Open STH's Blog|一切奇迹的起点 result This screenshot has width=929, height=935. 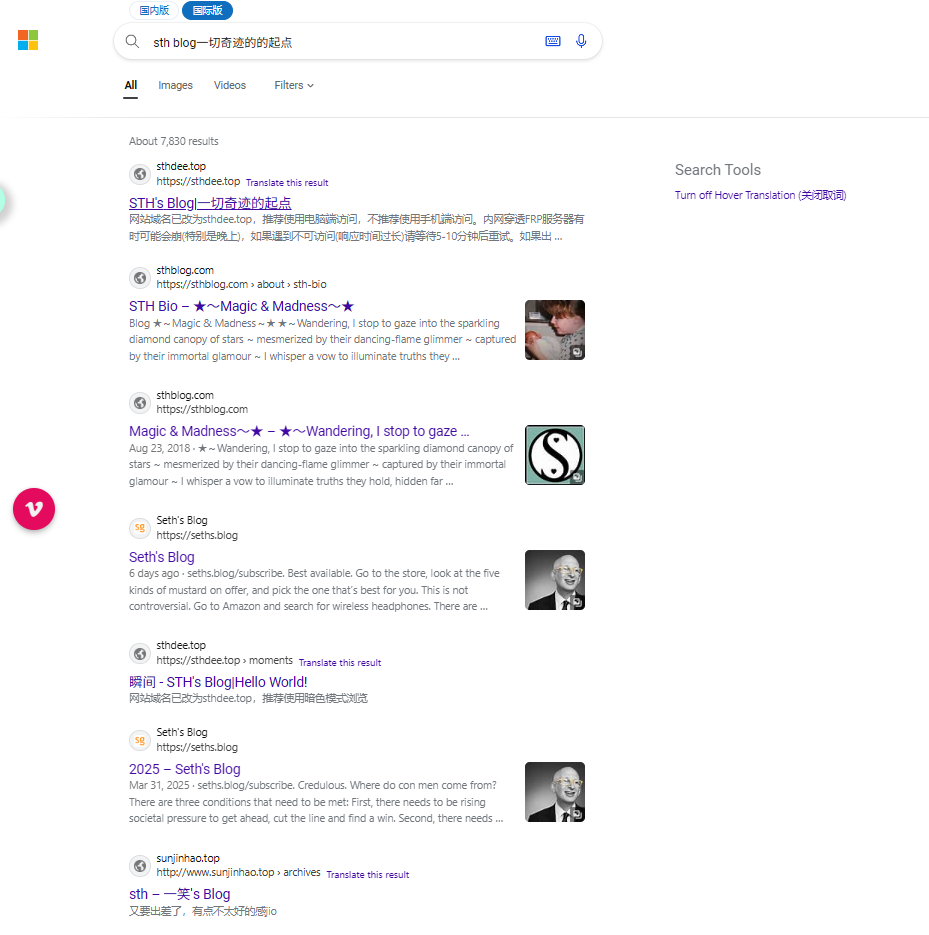tap(210, 203)
